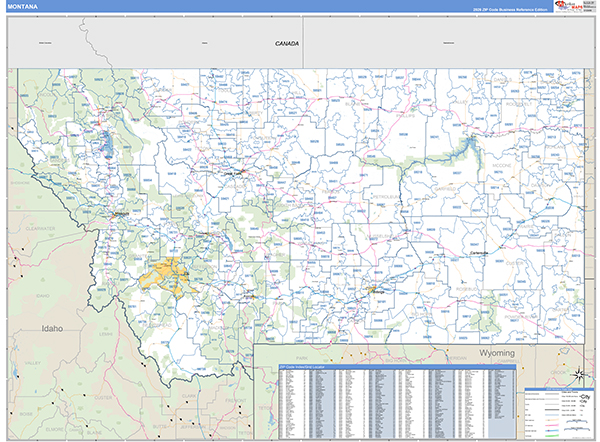This screenshot has width=600, height=442.
Task: Click the Missoula city marker
Action: [121, 214]
